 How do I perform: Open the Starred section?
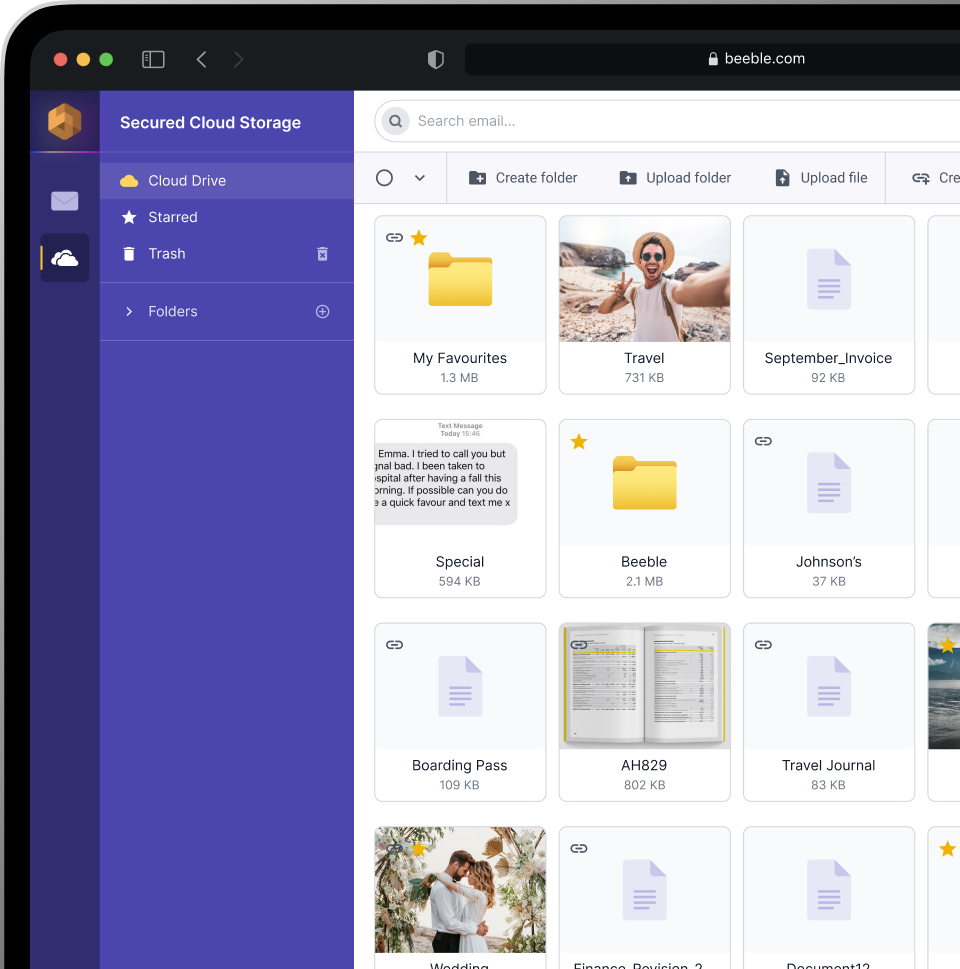[172, 217]
